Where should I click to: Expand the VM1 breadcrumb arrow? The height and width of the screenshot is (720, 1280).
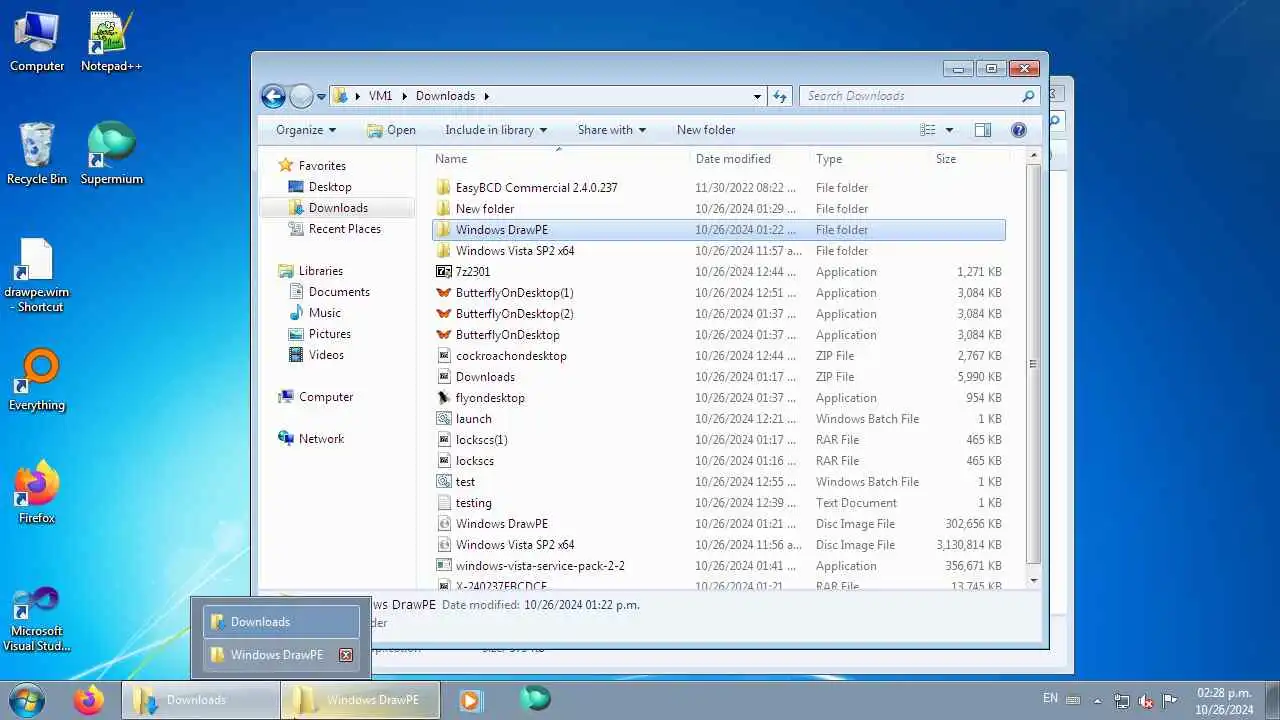click(405, 96)
